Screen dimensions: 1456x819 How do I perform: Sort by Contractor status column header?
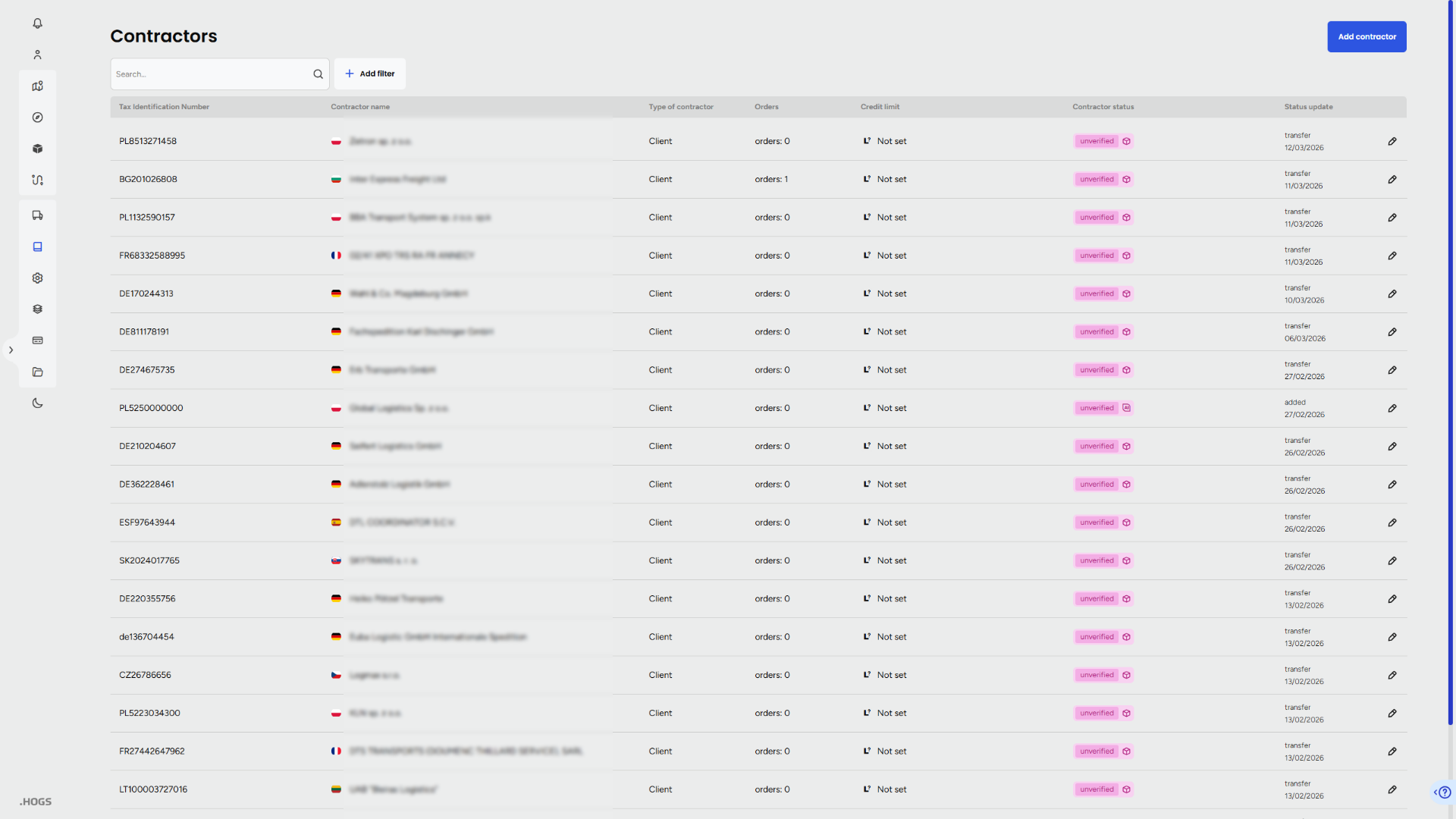1103,107
